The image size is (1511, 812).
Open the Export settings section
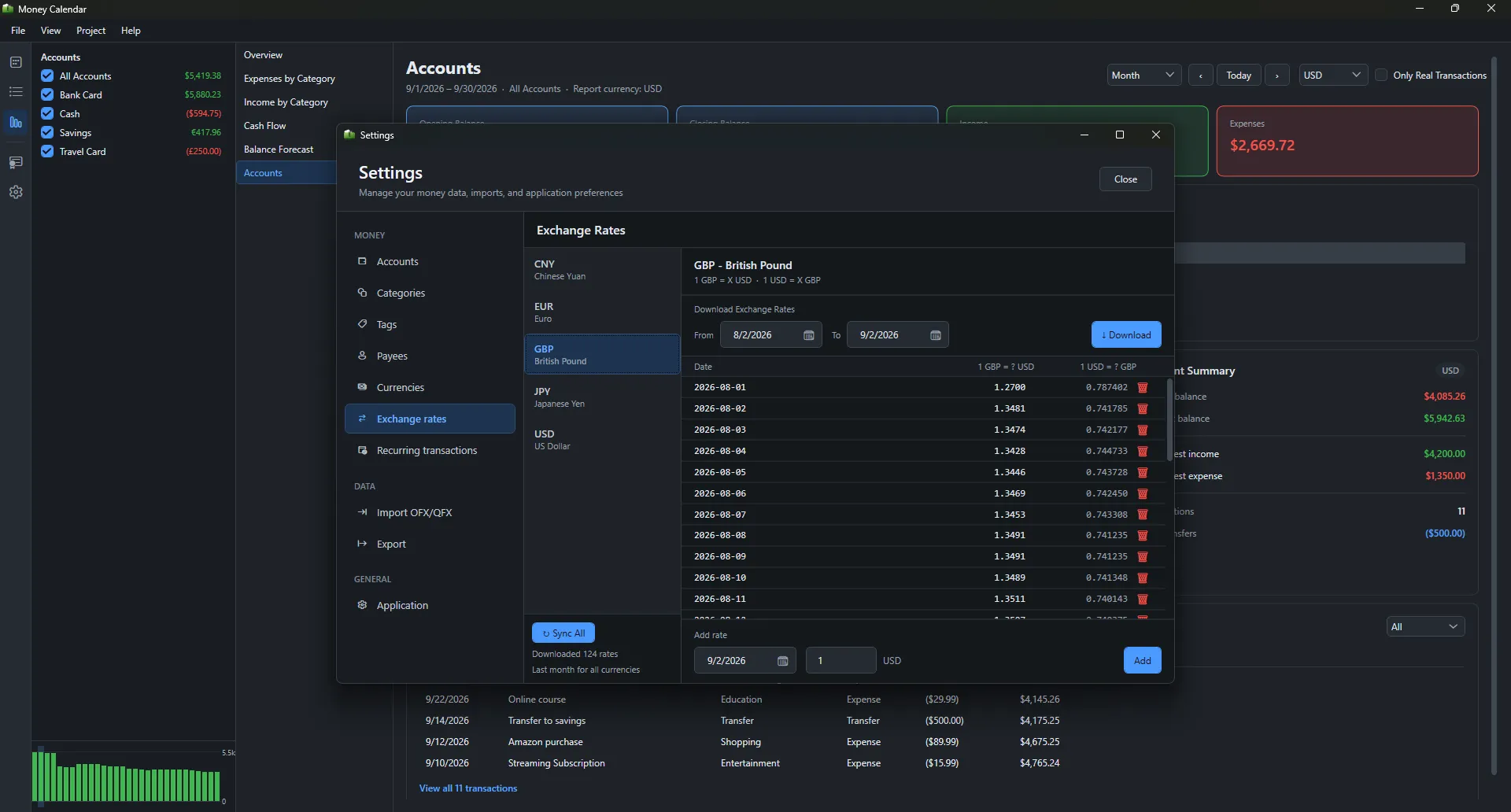(430, 544)
